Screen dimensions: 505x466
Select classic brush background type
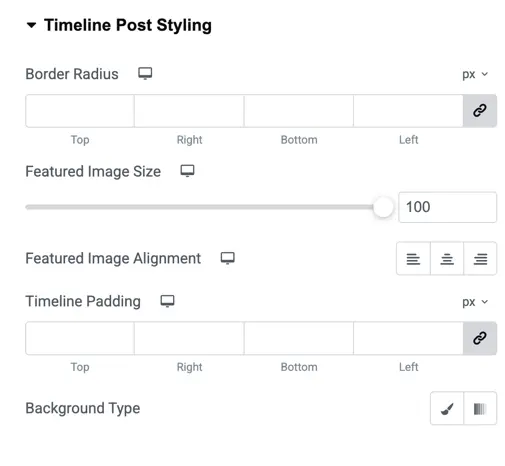coord(447,408)
